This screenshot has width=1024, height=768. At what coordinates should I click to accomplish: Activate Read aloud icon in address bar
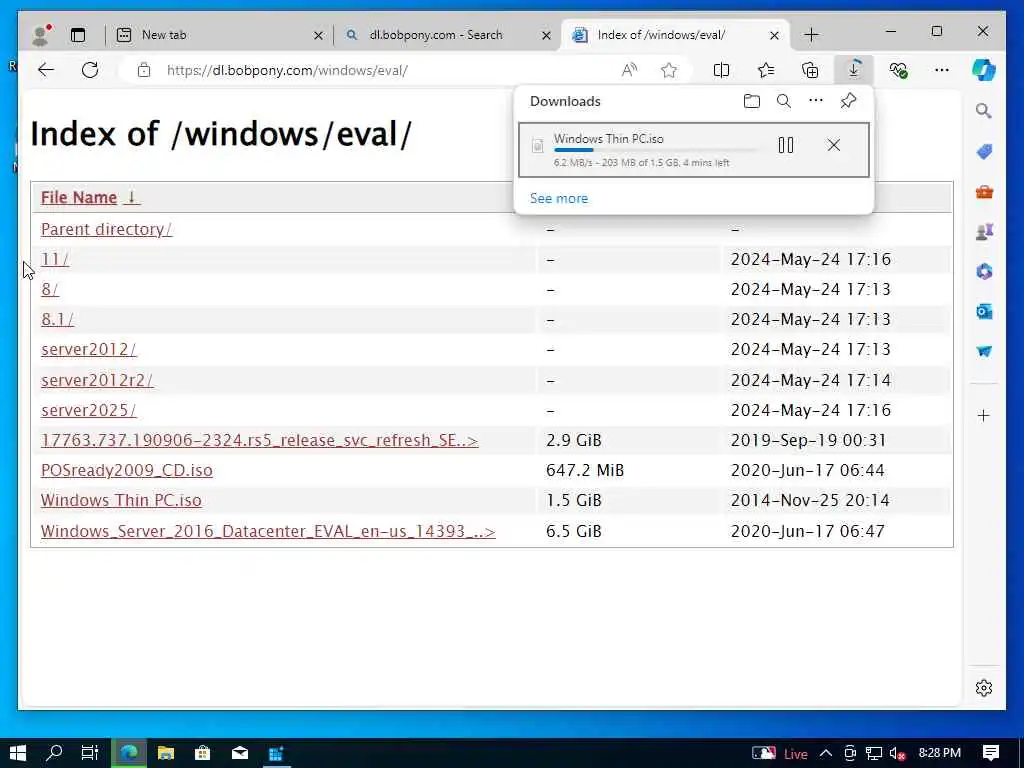pyautogui.click(x=629, y=70)
